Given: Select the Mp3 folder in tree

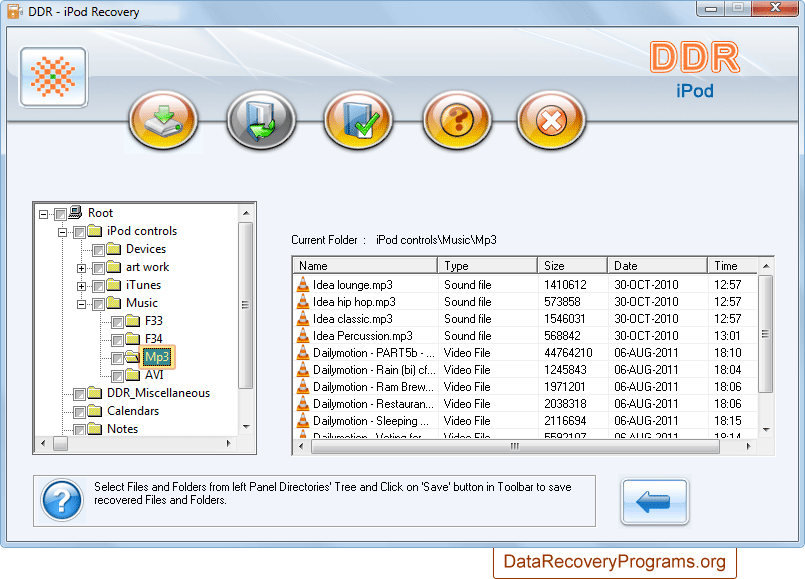Looking at the screenshot, I should pos(157,357).
